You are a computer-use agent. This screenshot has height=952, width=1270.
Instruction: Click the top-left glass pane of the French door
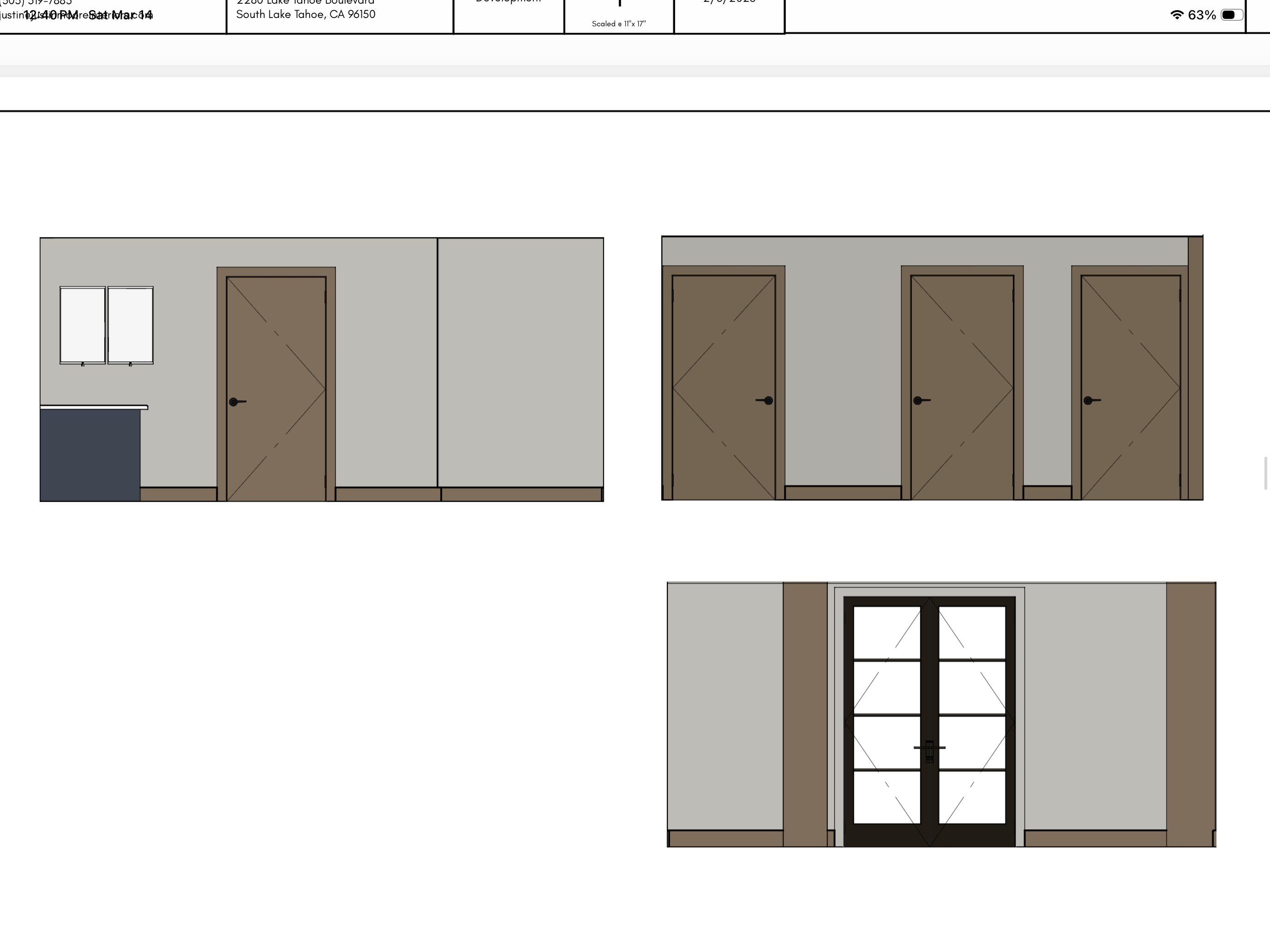(887, 632)
